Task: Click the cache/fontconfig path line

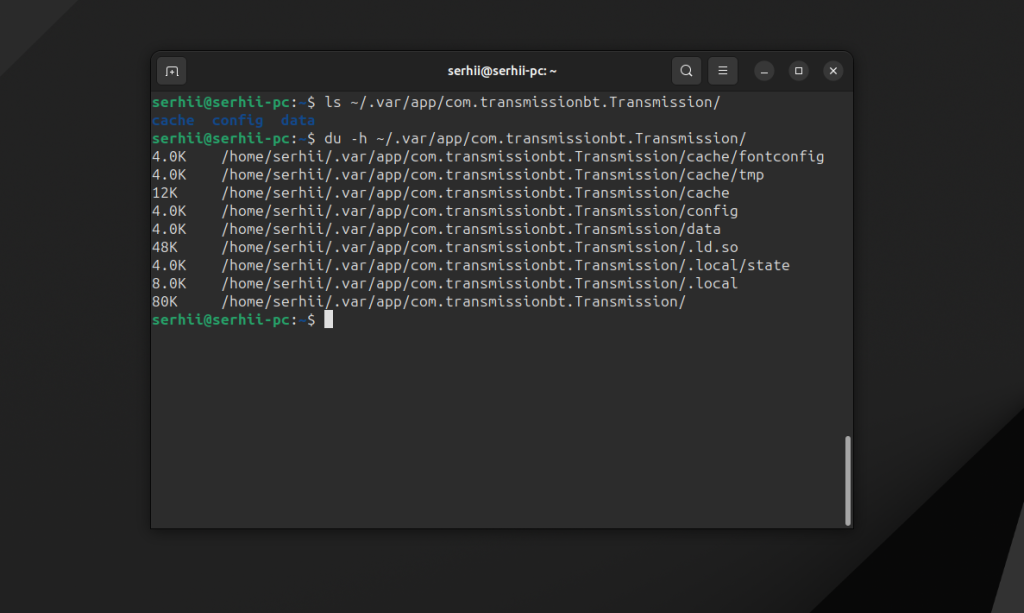Action: (x=488, y=157)
